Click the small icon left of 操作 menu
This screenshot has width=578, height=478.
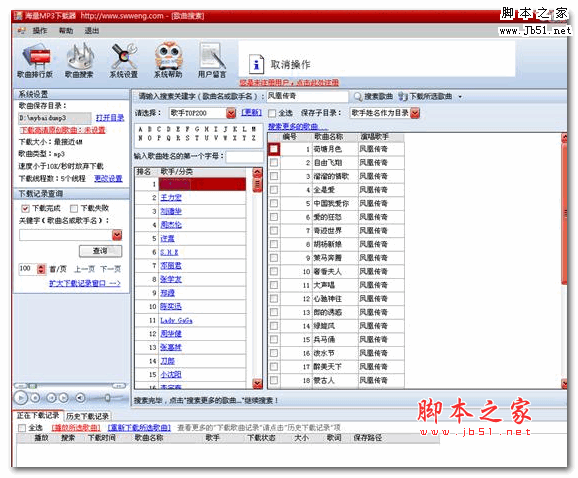(x=21, y=31)
